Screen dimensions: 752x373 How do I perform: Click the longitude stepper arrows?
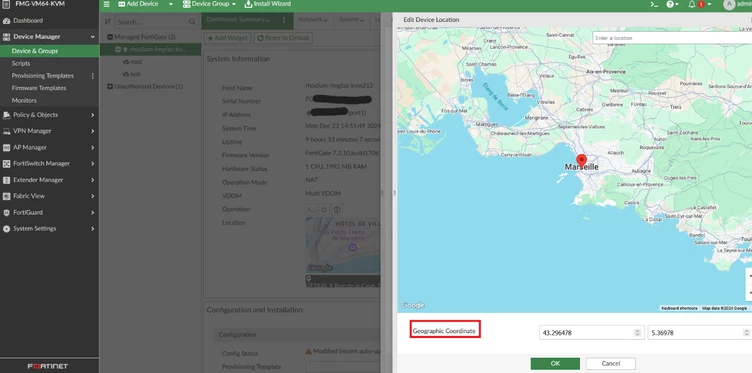[x=746, y=332]
